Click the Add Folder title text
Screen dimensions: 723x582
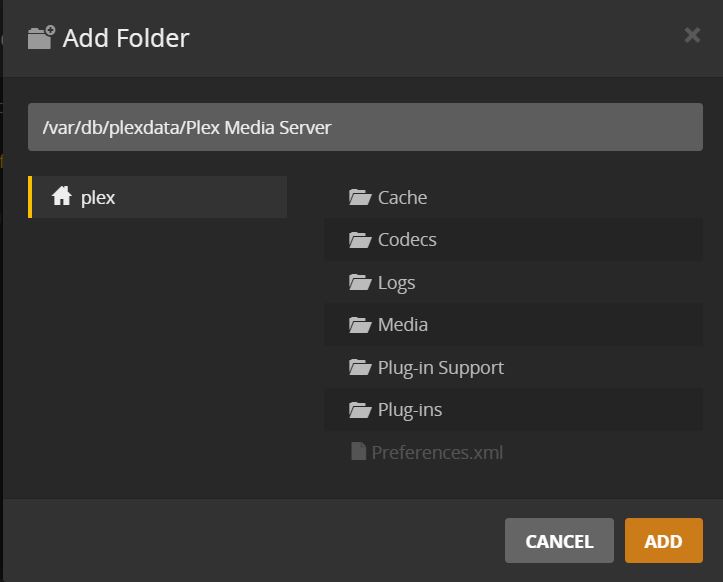[126, 38]
